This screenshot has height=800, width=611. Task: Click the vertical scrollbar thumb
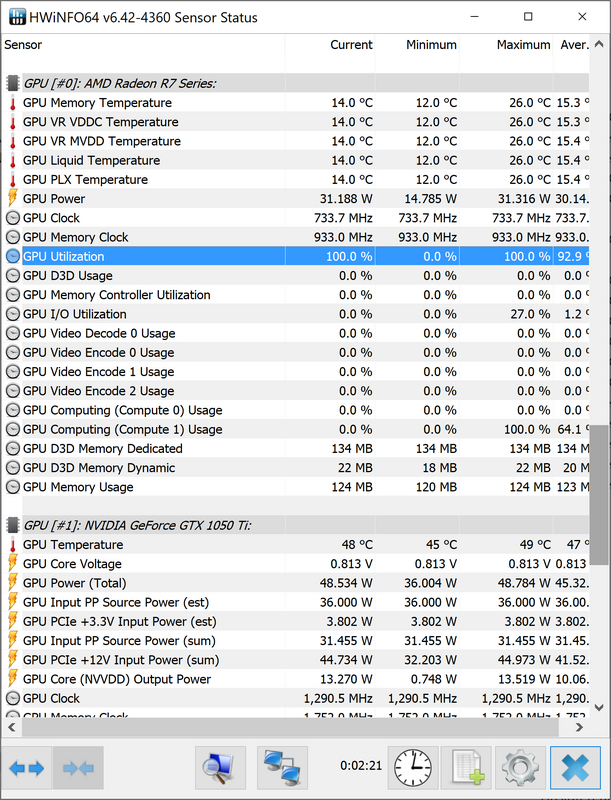599,495
